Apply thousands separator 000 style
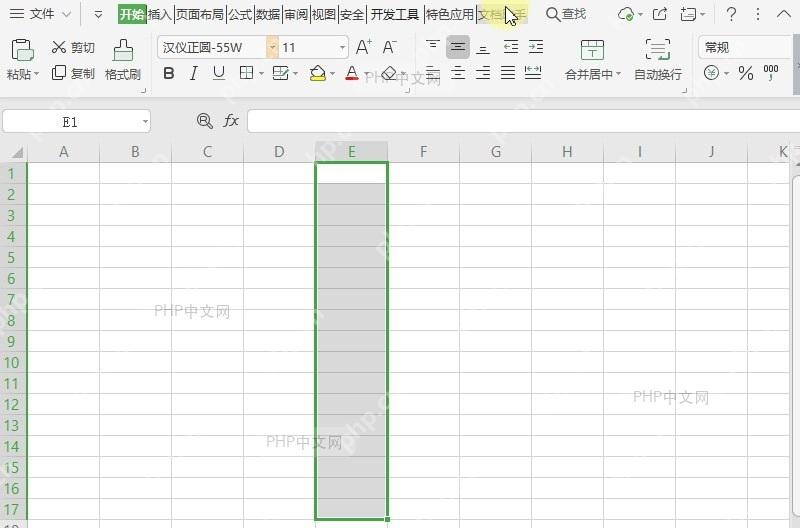The width and height of the screenshot is (800, 528). pos(770,72)
